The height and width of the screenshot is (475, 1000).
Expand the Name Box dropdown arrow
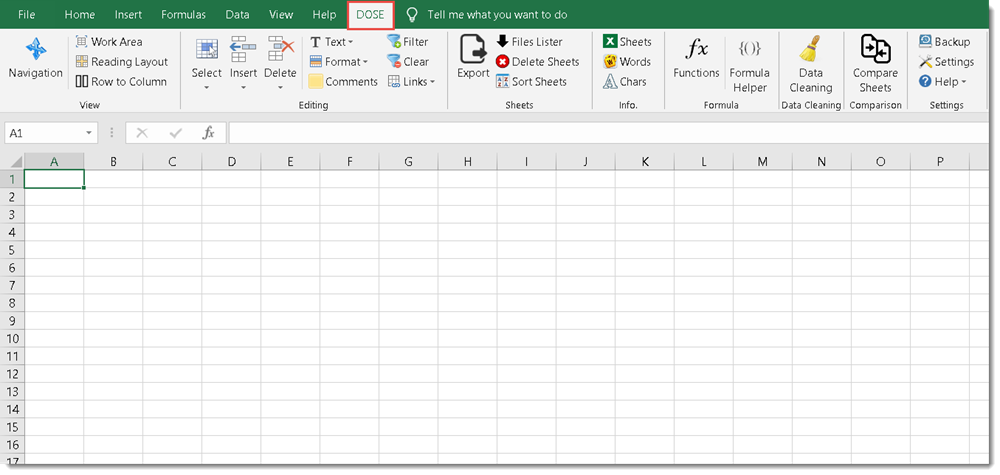(89, 133)
